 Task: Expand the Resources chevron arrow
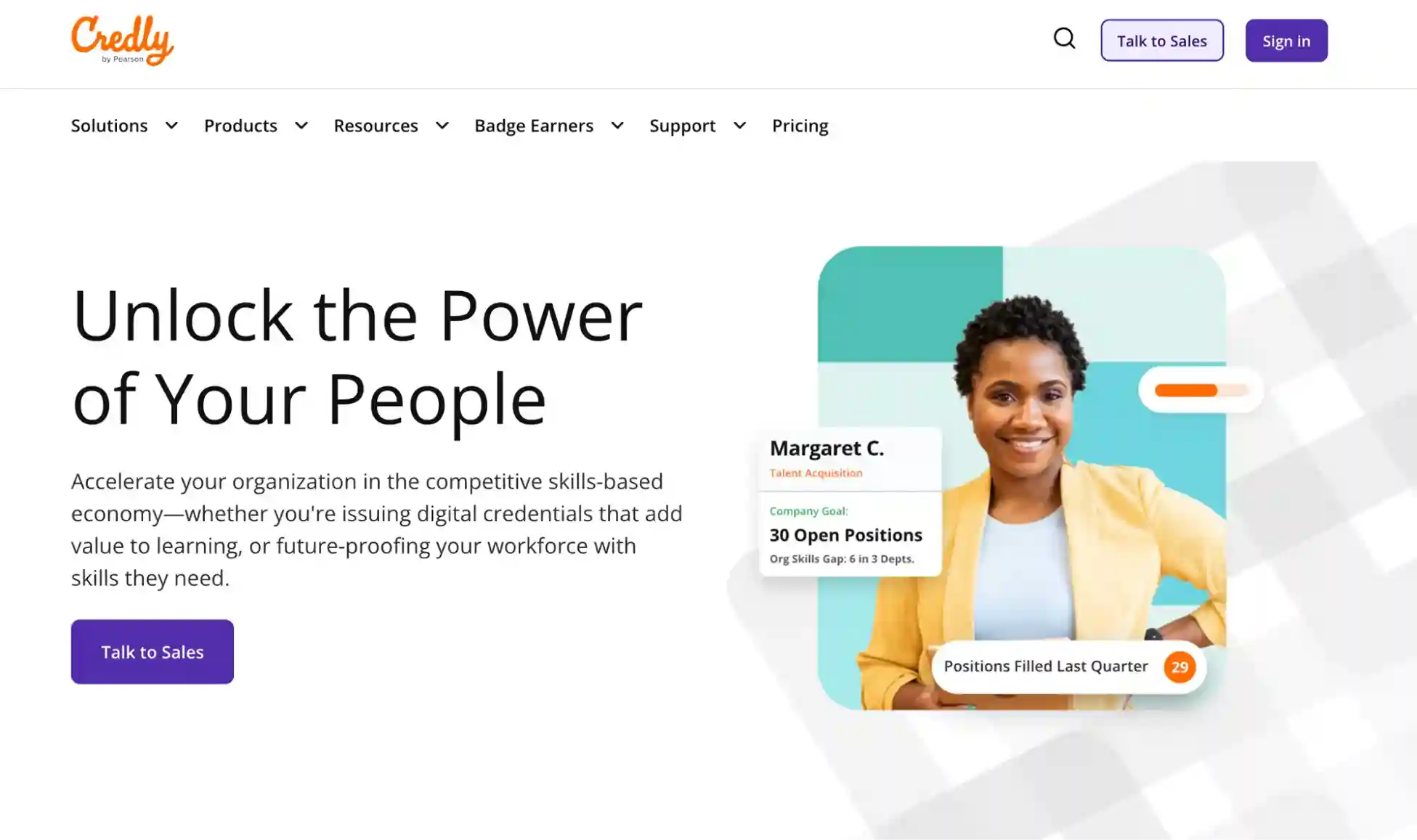coord(442,126)
